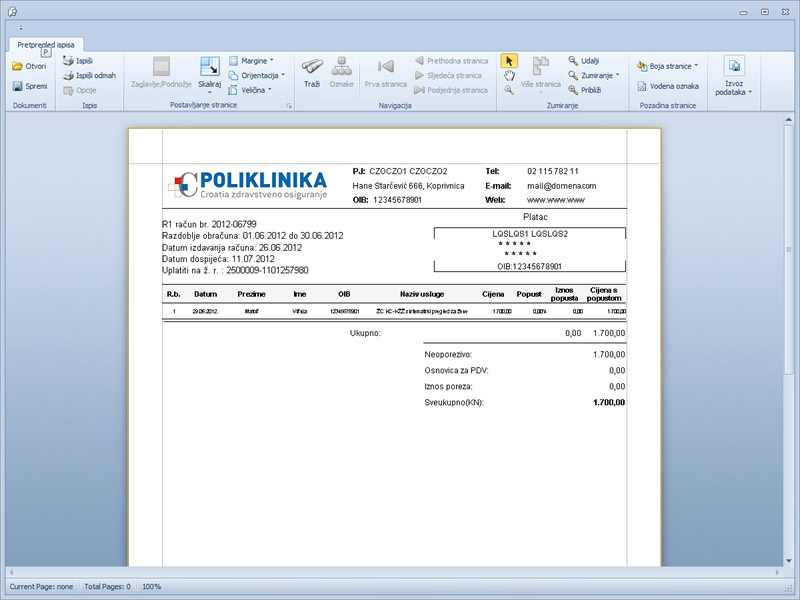
Task: Switch to the Pretpregled ispisa tab
Action: coord(46,45)
